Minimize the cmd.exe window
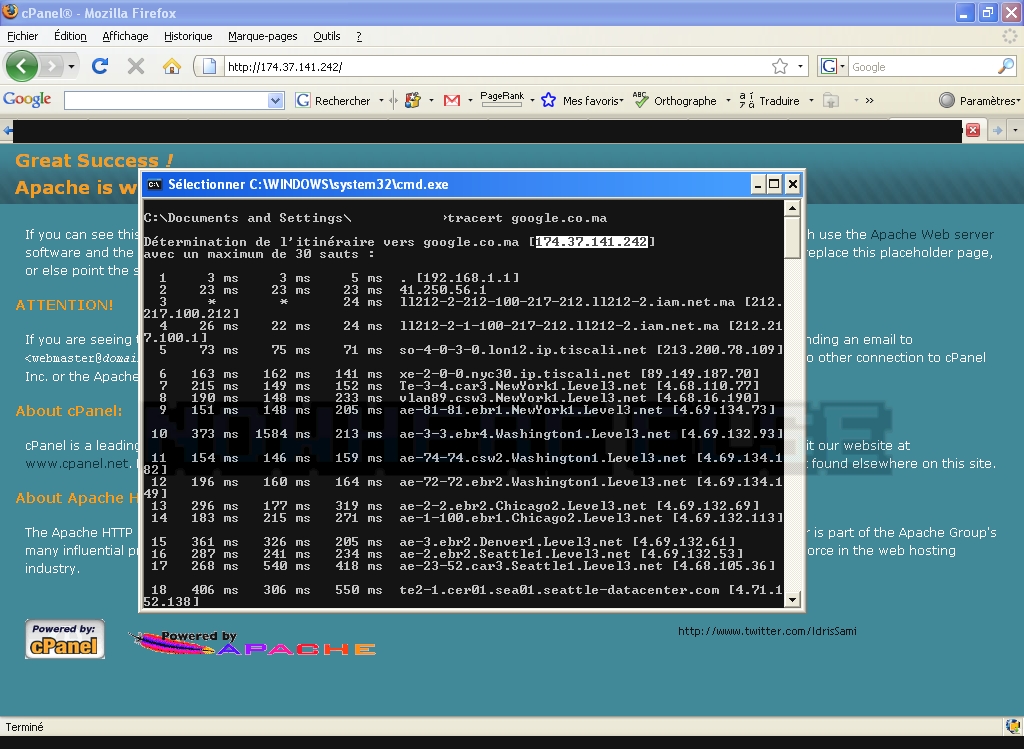 pos(757,185)
